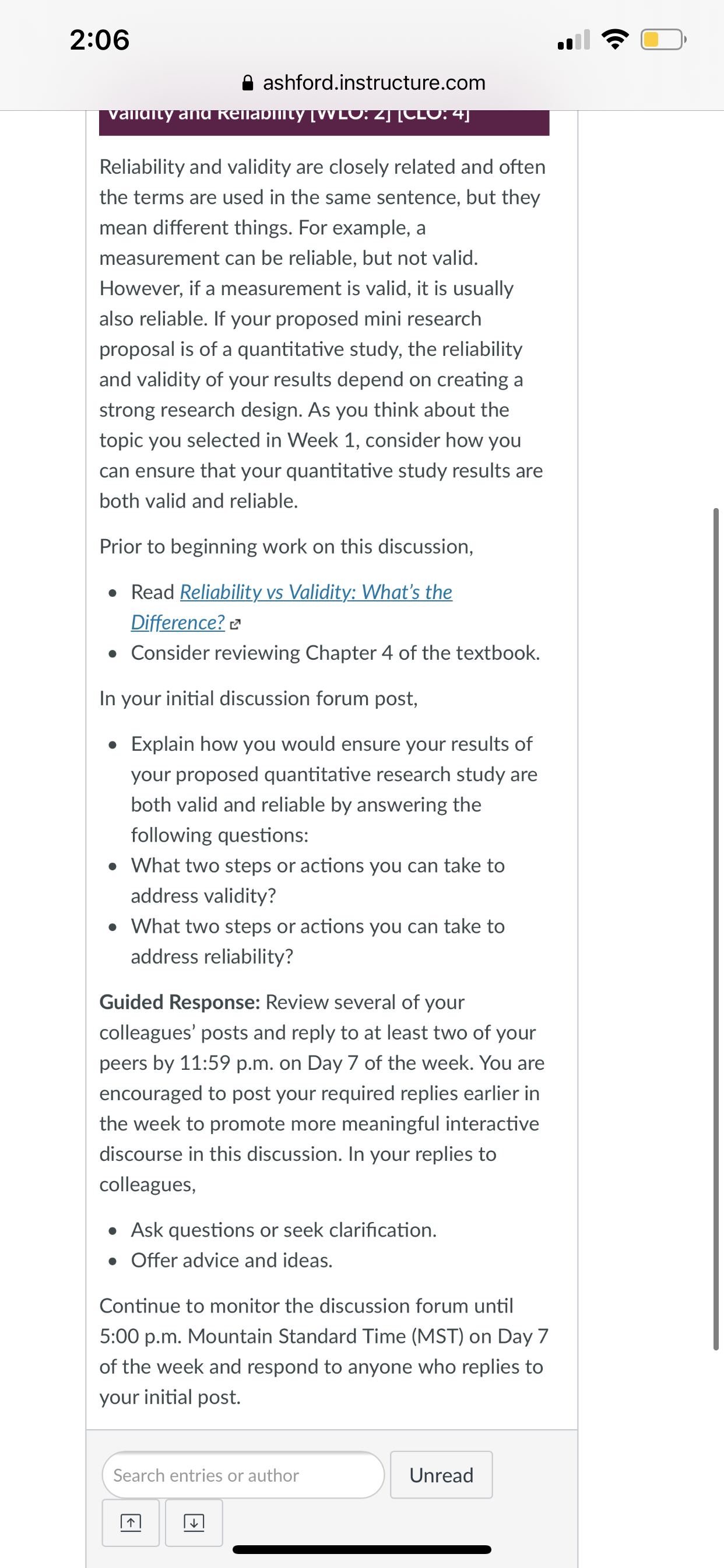Tap the bold Guided Response heading
The image size is (724, 1568).
(180, 1002)
